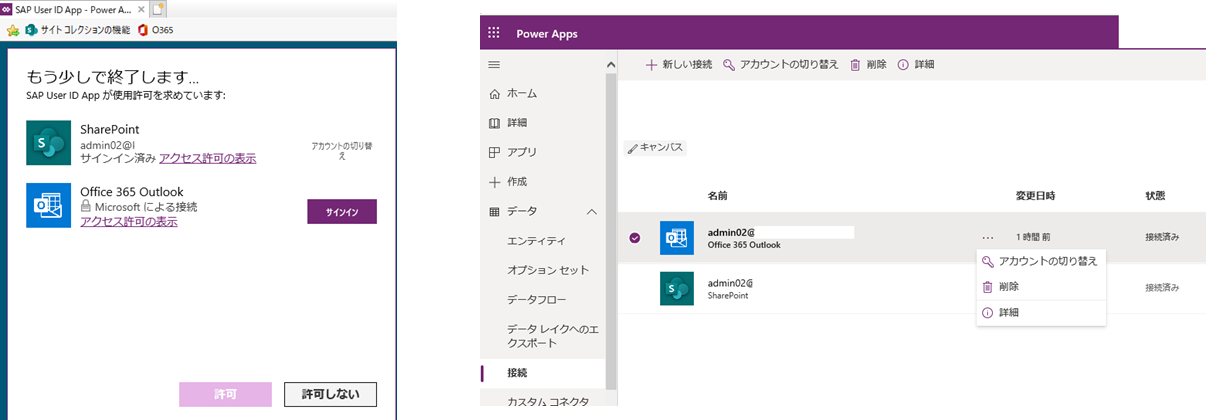
Task: Open the ellipsis menu on Outlook row
Action: pyautogui.click(x=987, y=238)
